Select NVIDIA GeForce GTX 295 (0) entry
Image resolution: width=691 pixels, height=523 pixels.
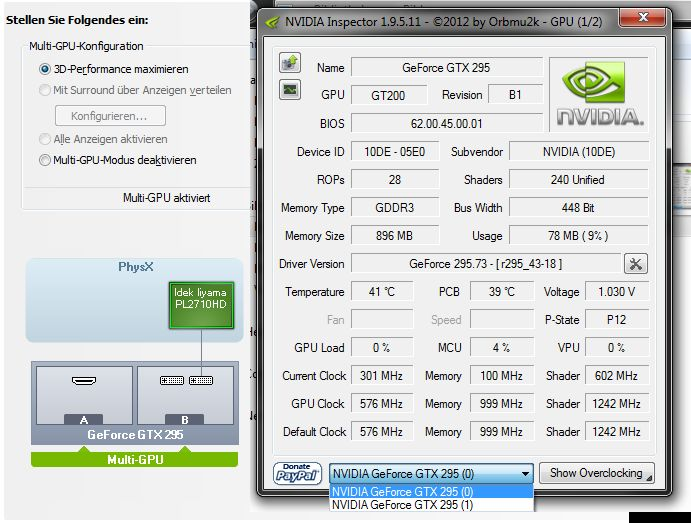[431, 491]
